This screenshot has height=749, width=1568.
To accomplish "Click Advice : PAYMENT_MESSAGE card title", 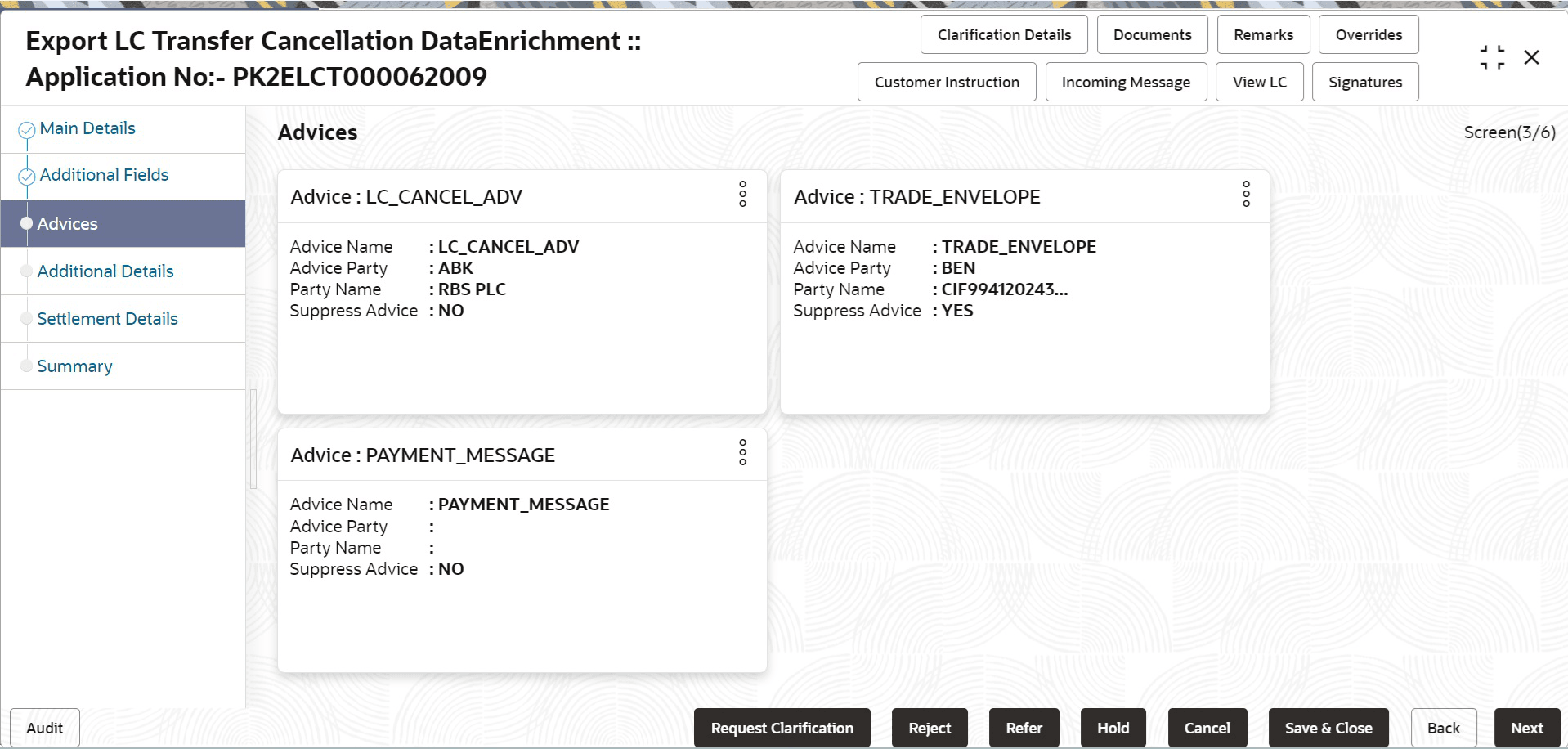I will click(423, 455).
